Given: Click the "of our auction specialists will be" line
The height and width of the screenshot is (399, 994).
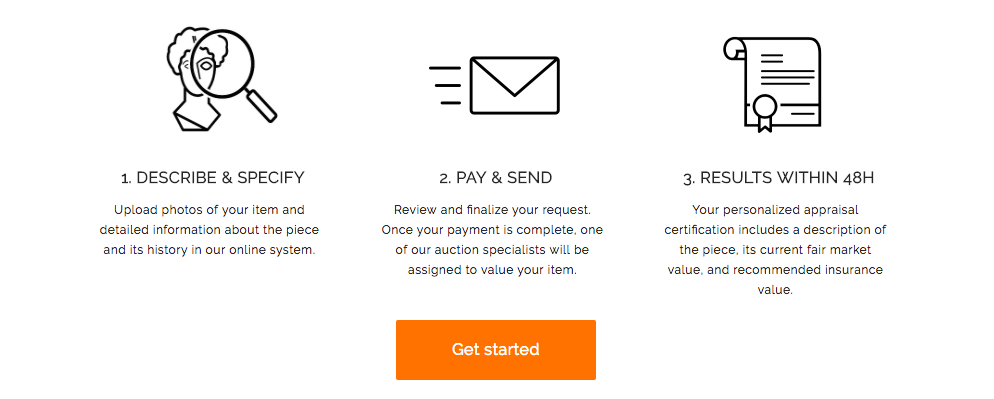Looking at the screenshot, I should click(493, 250).
